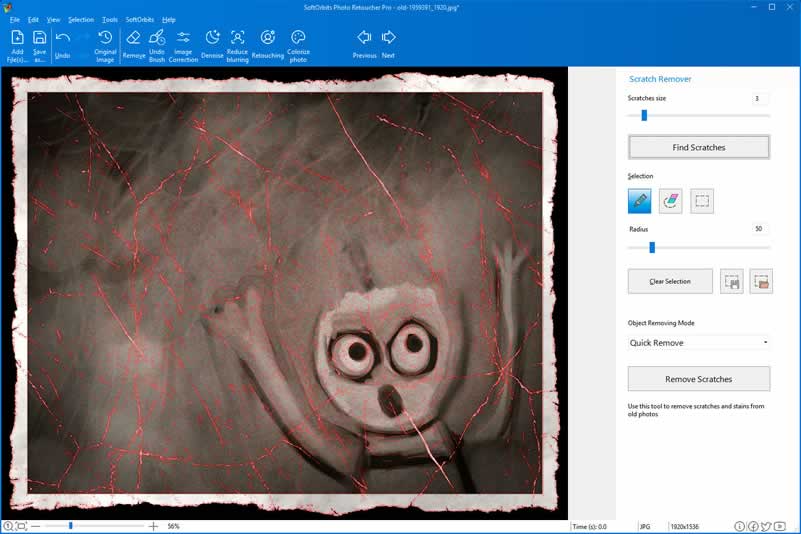Click the 'Scratch Remover' panel title

(x=660, y=79)
